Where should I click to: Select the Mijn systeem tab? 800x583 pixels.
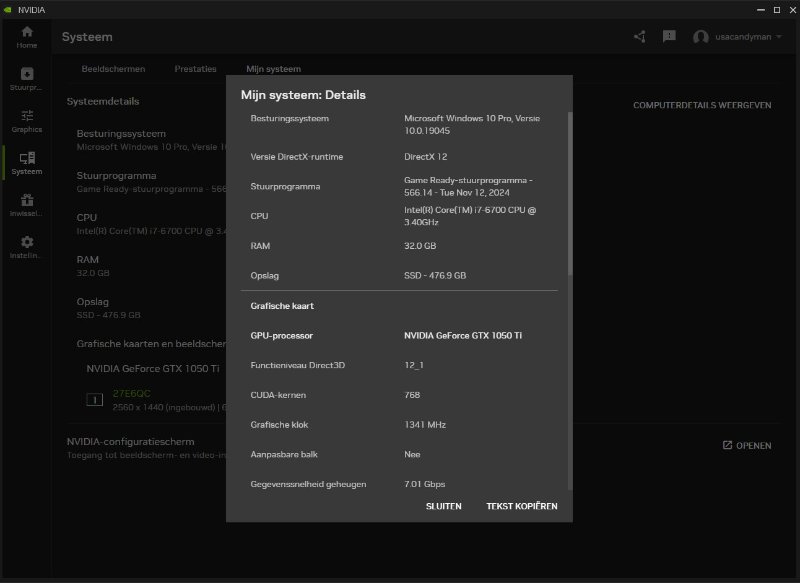[273, 69]
